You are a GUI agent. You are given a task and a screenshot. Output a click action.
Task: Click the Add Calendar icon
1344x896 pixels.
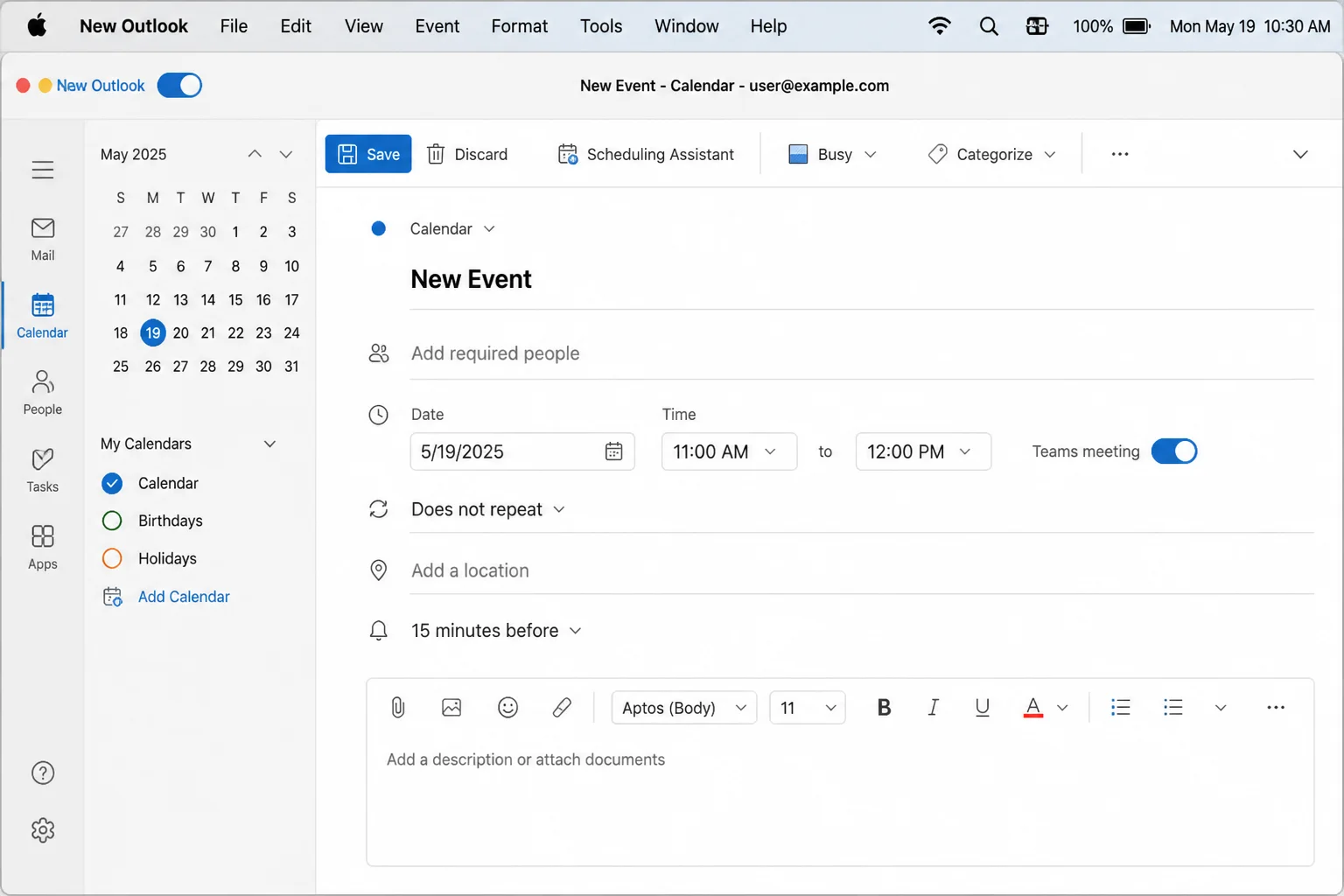point(113,597)
